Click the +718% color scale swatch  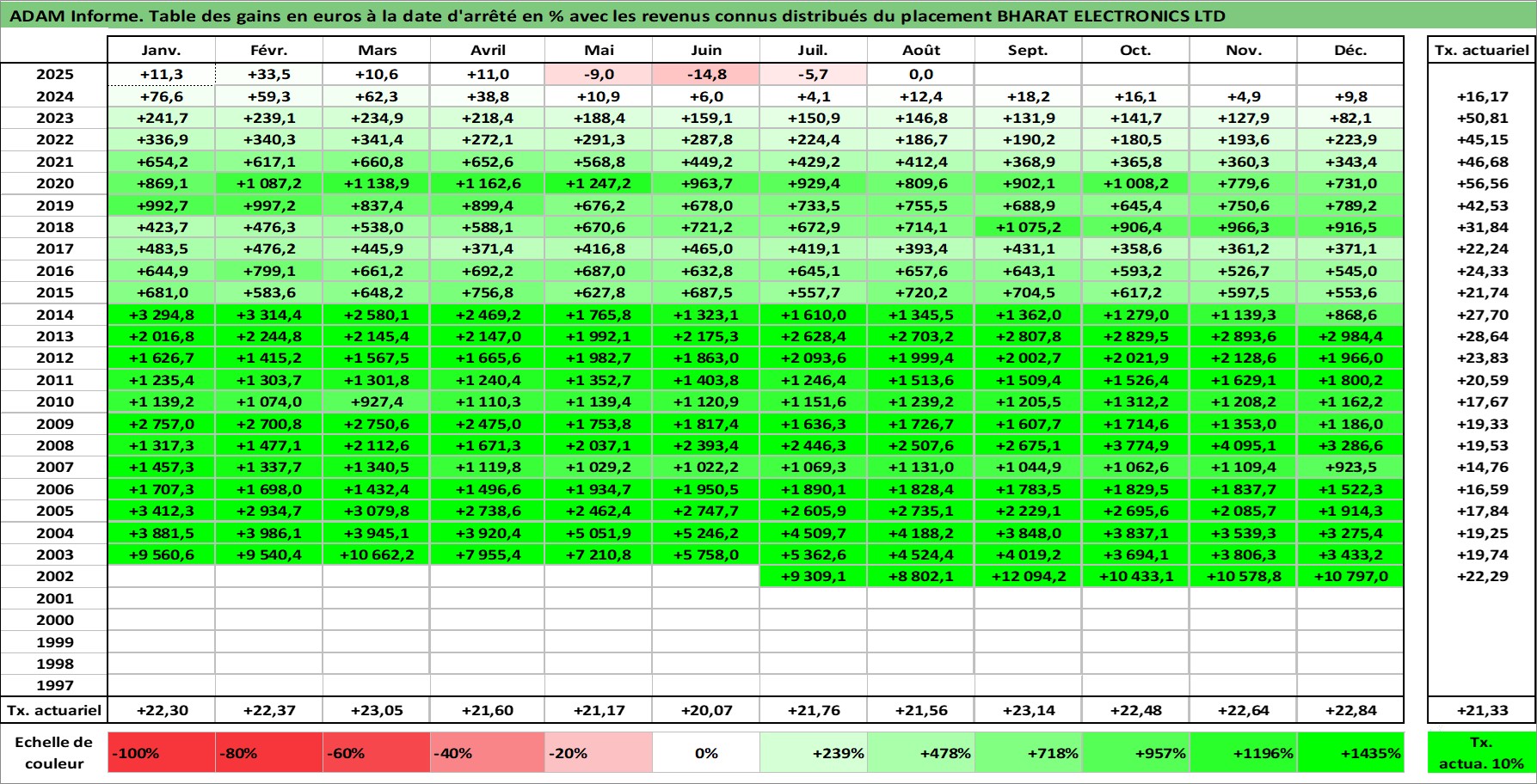tap(1028, 753)
